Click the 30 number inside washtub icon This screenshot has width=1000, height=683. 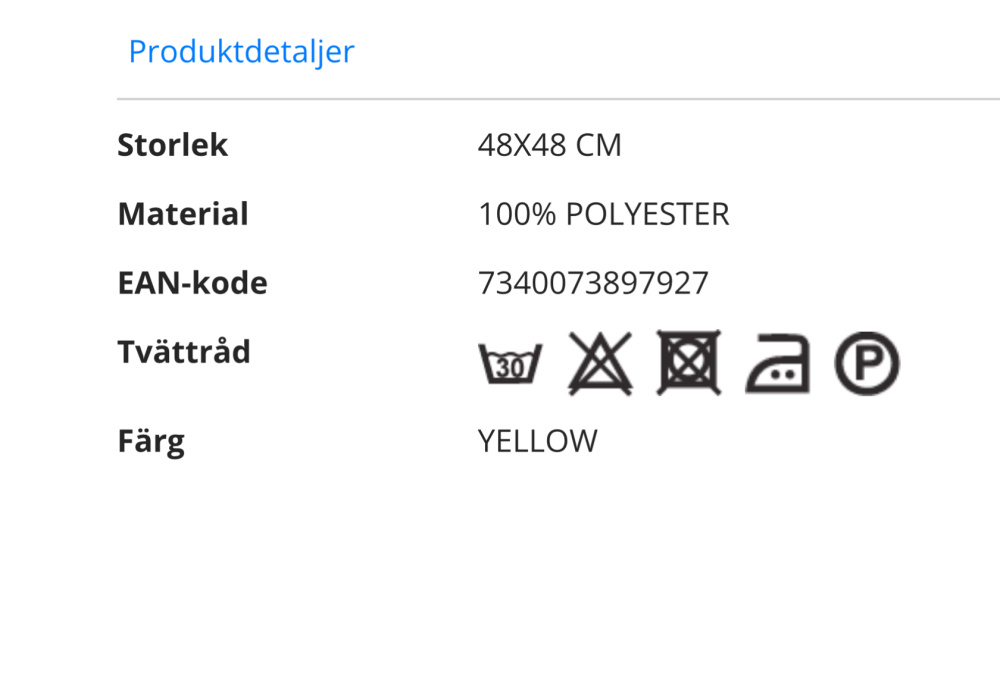pos(510,368)
